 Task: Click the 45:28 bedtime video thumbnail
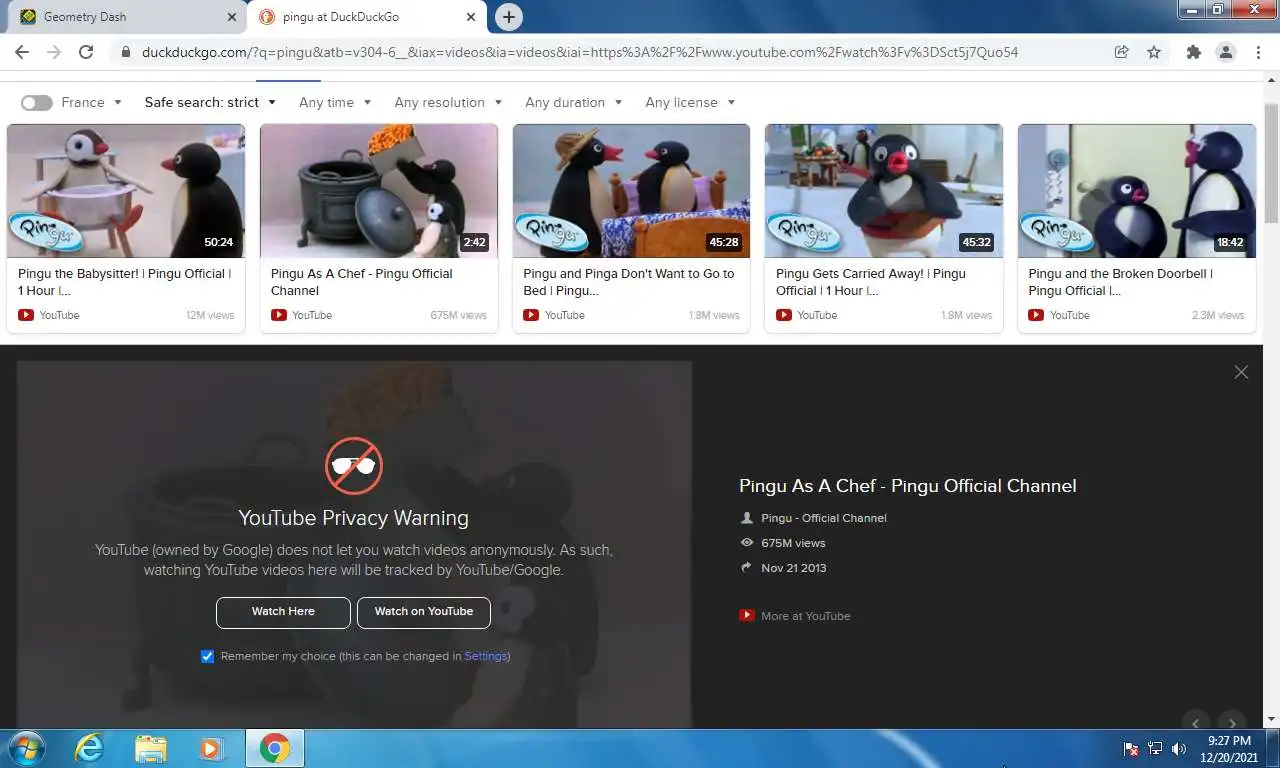click(x=631, y=191)
